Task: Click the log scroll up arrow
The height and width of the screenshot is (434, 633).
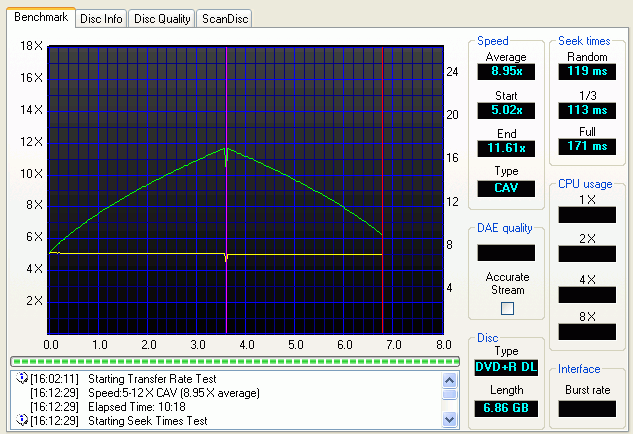Action: 449,380
